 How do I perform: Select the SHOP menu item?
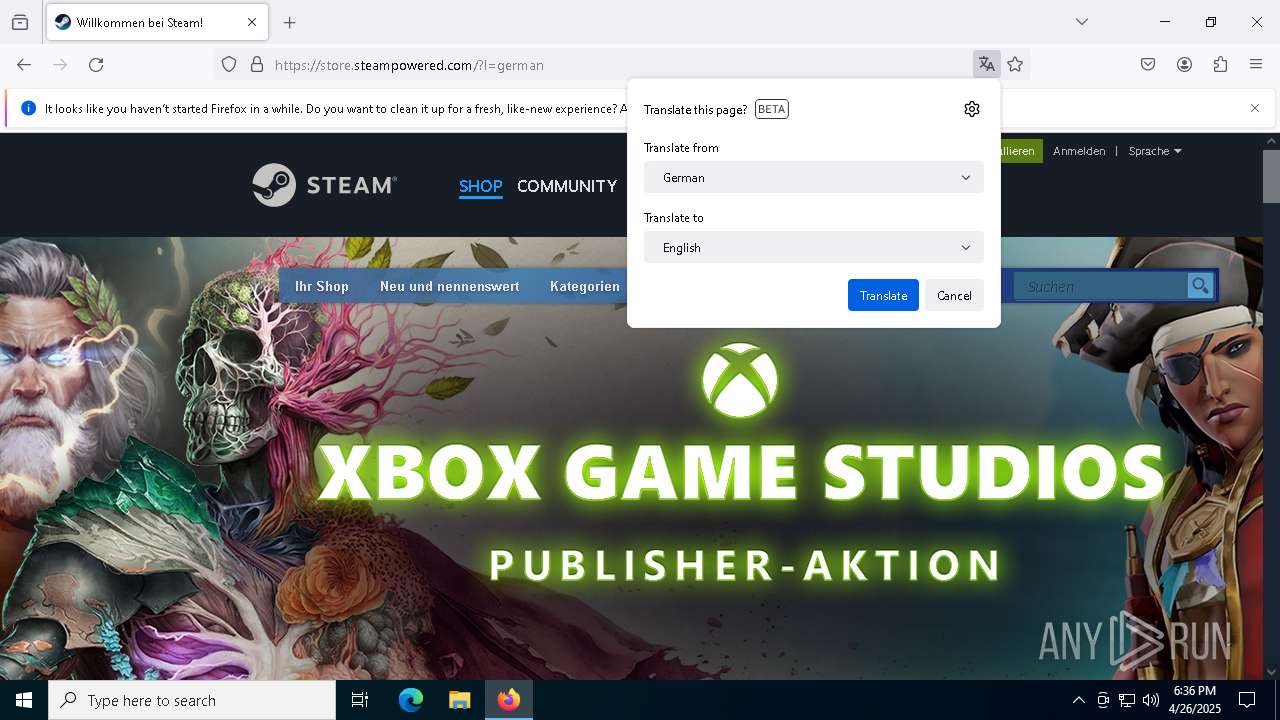[x=480, y=186]
